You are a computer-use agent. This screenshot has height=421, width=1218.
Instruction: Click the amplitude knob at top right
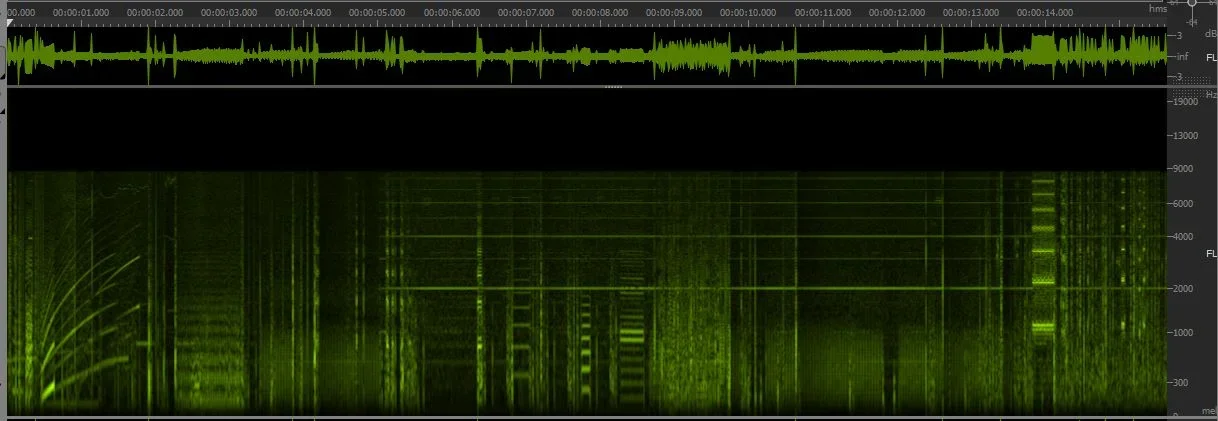pos(1192,4)
